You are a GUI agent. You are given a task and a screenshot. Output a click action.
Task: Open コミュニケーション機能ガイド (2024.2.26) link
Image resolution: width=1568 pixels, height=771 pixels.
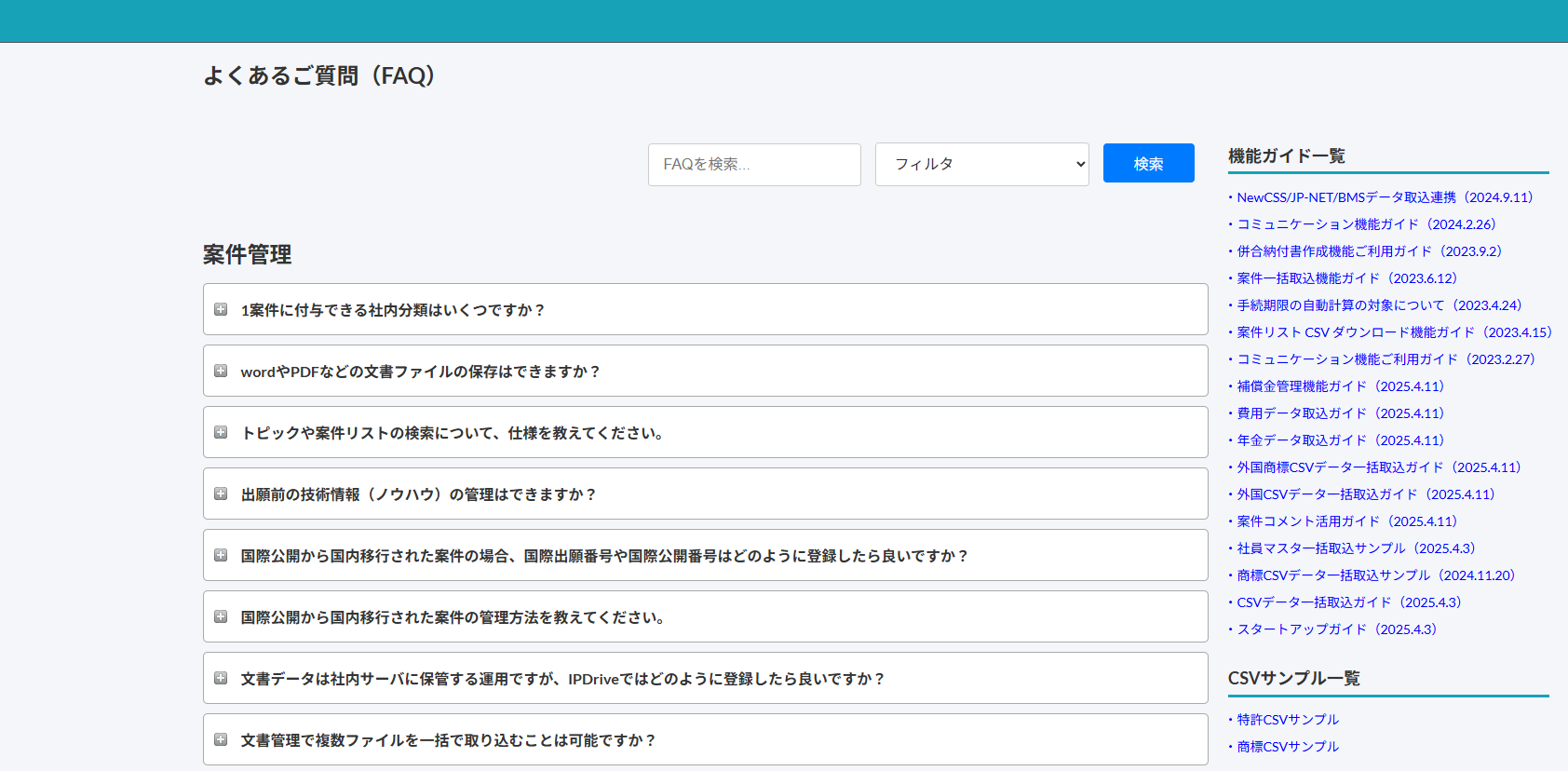1366,224
